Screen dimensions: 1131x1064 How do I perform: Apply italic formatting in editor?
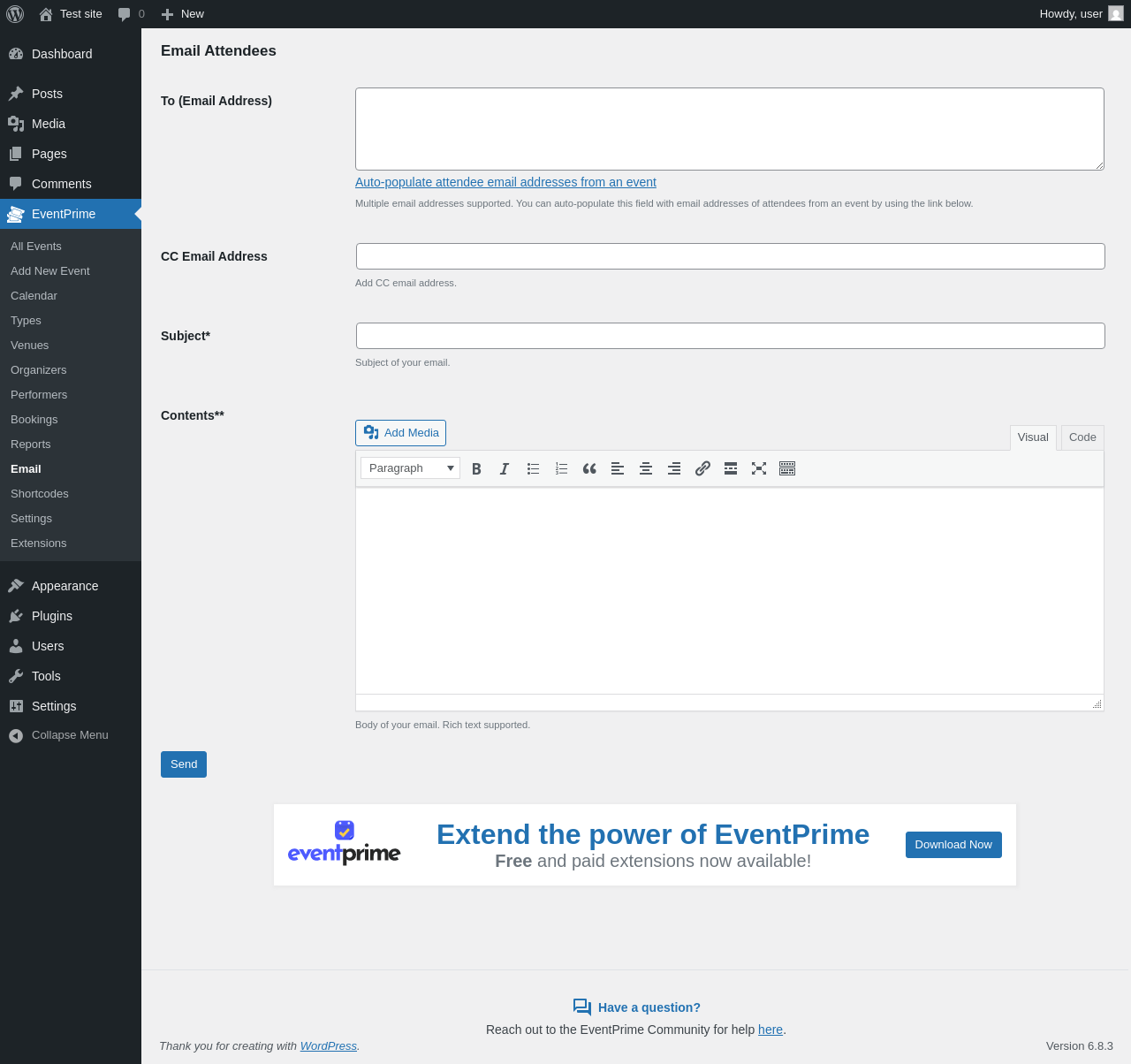505,468
